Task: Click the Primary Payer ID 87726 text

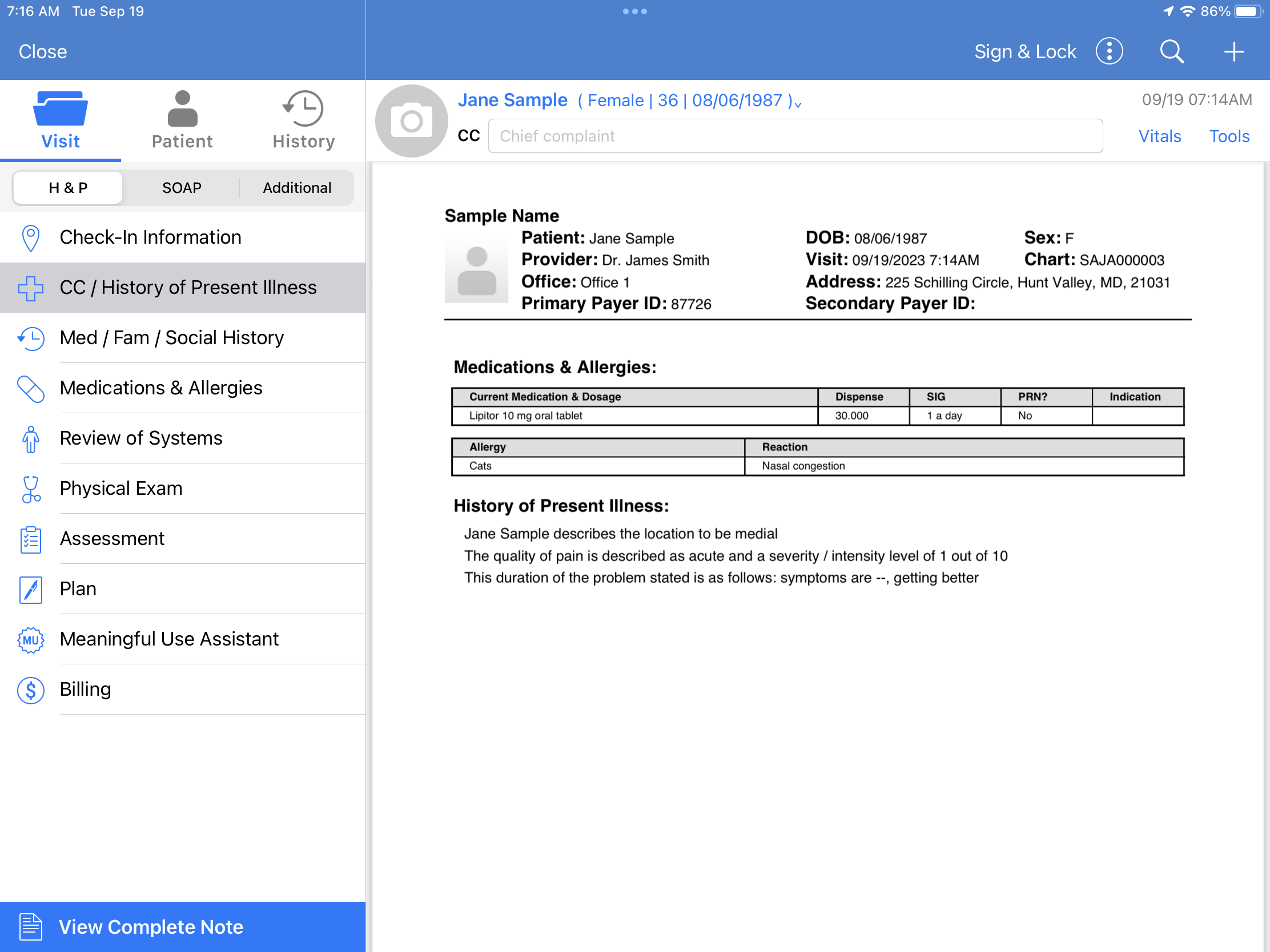Action: (x=616, y=304)
